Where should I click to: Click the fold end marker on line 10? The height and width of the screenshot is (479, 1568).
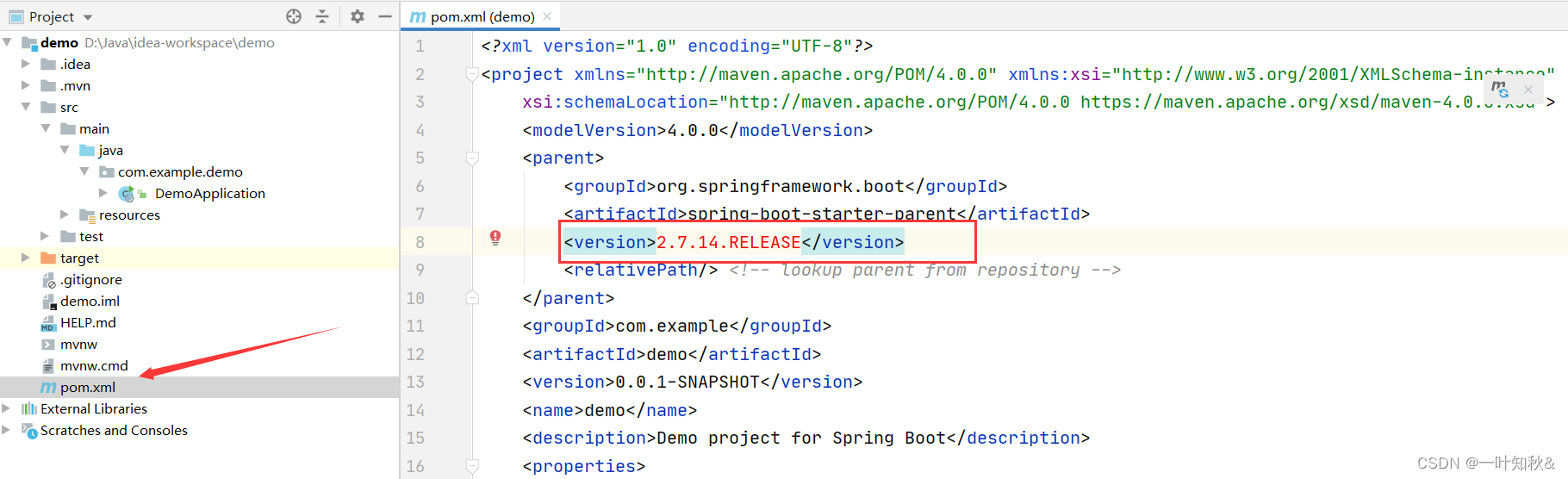click(472, 297)
